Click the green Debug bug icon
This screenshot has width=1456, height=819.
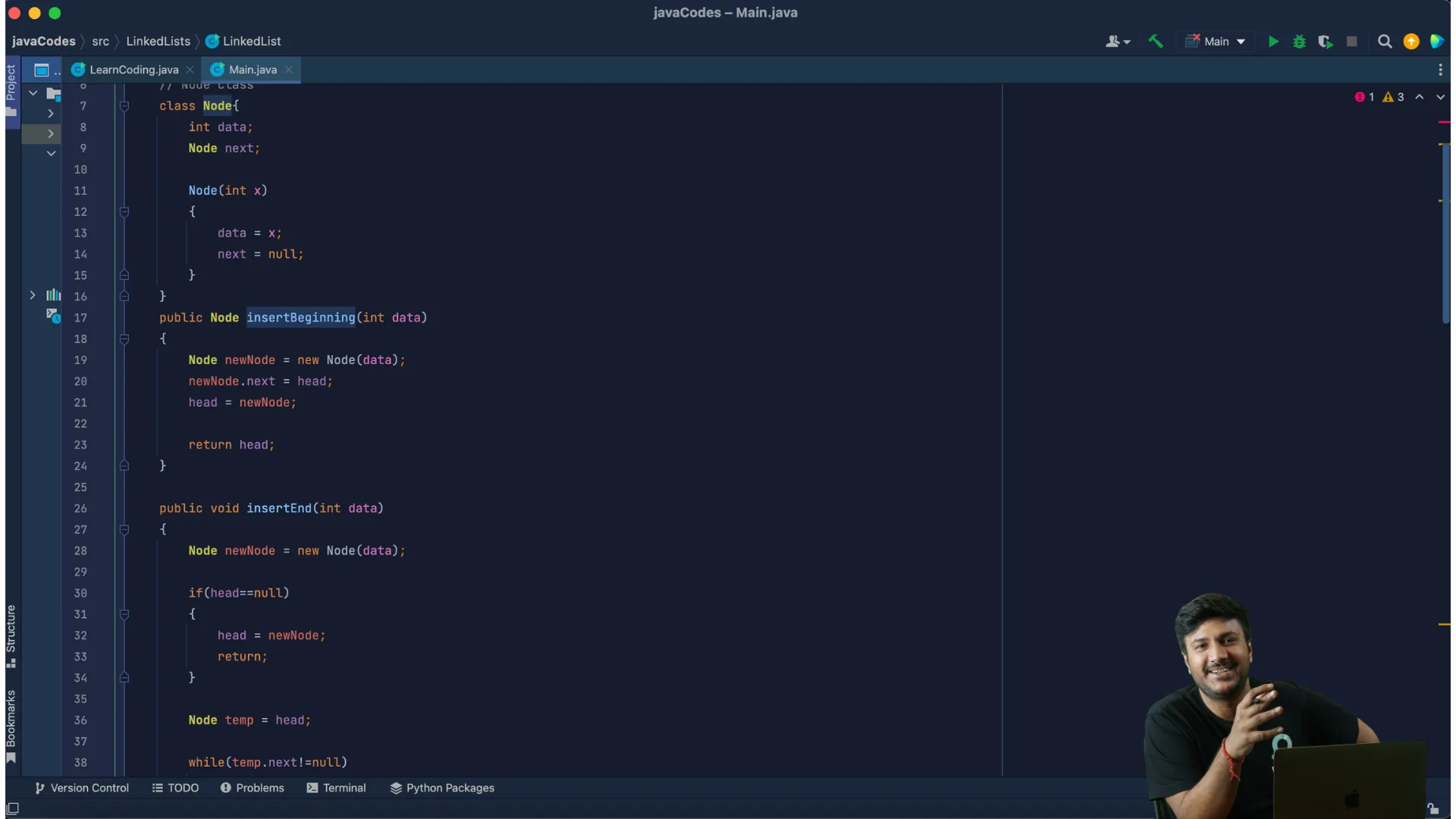coord(1299,42)
